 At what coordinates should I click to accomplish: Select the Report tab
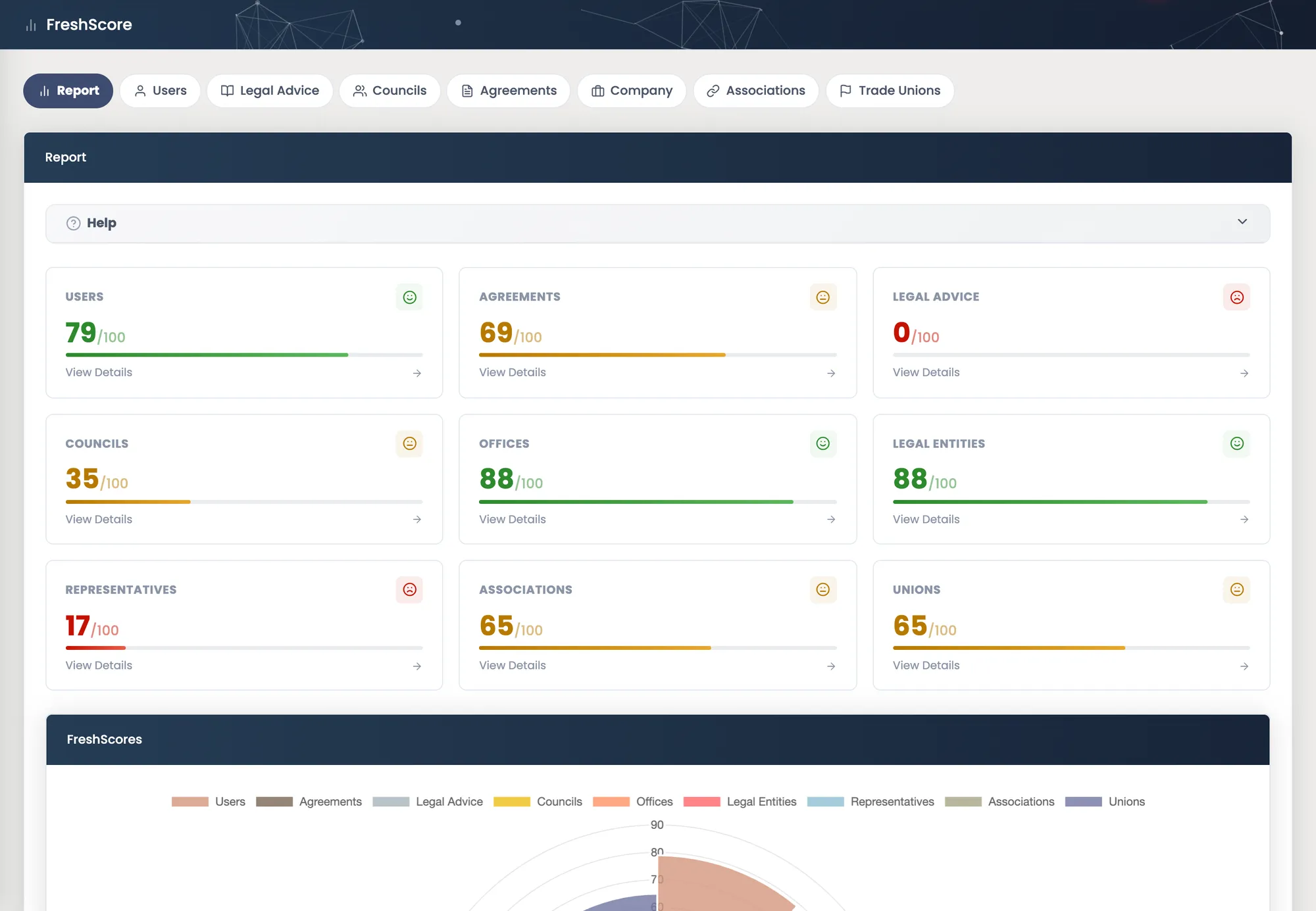(x=68, y=91)
